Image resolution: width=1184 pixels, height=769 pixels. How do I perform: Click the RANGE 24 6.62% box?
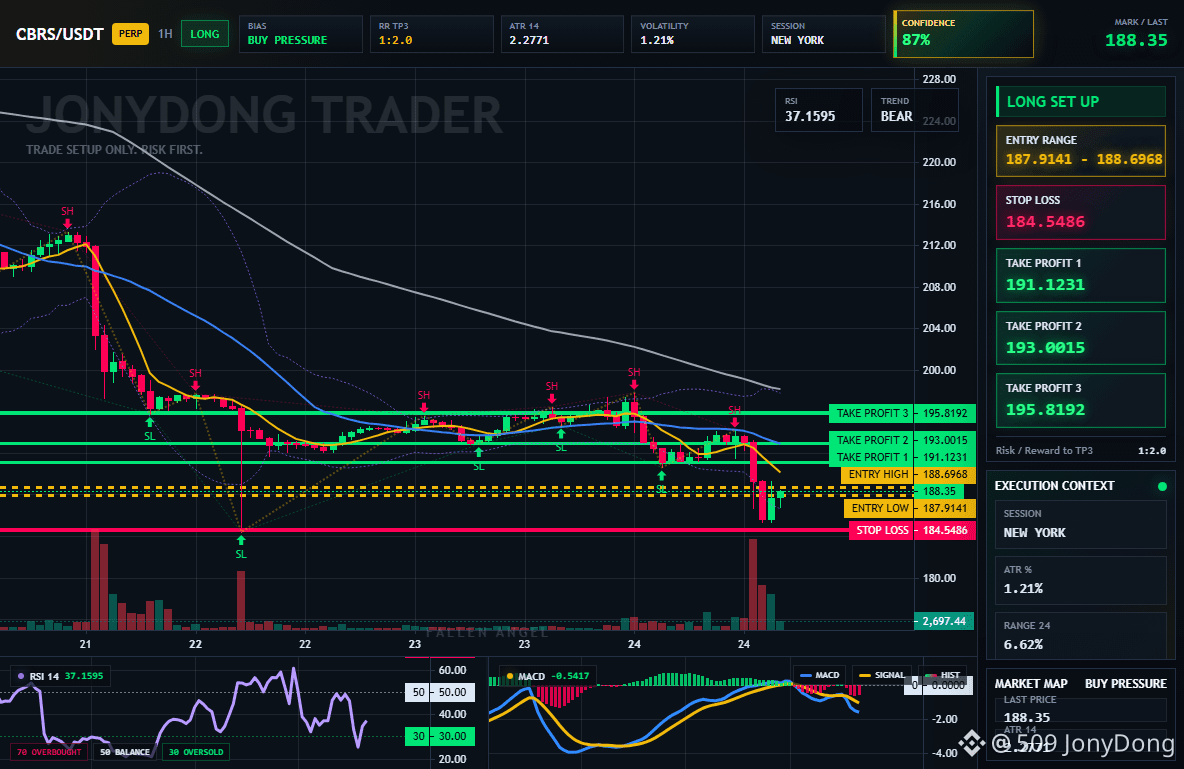1081,636
